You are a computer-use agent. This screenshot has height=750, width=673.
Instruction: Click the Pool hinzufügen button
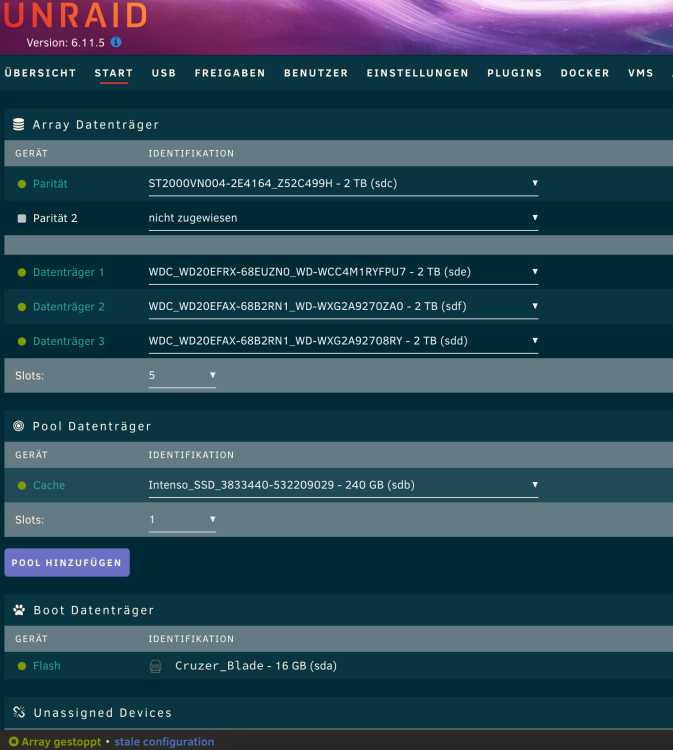pyautogui.click(x=67, y=562)
